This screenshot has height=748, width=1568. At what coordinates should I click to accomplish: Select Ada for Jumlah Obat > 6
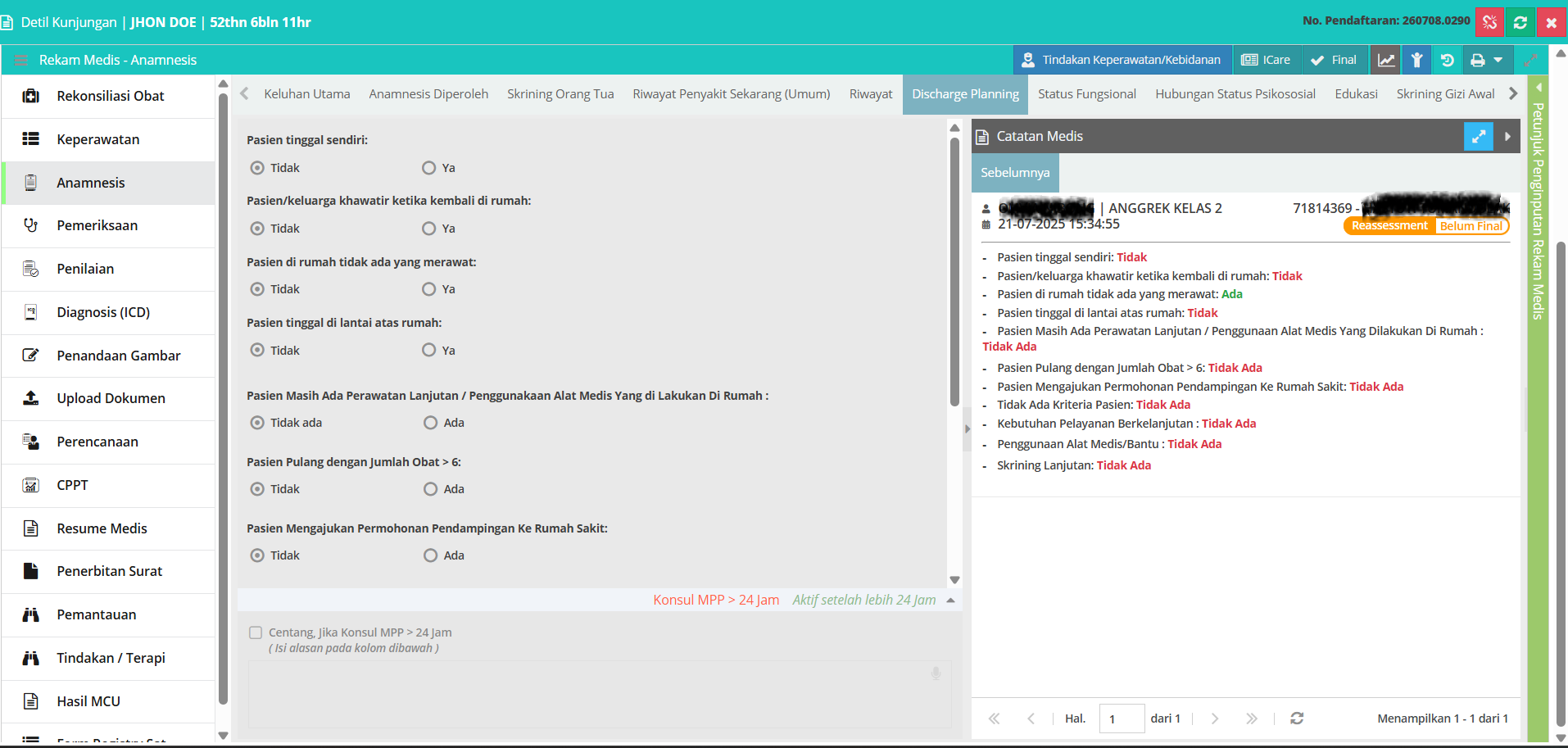[x=430, y=489]
